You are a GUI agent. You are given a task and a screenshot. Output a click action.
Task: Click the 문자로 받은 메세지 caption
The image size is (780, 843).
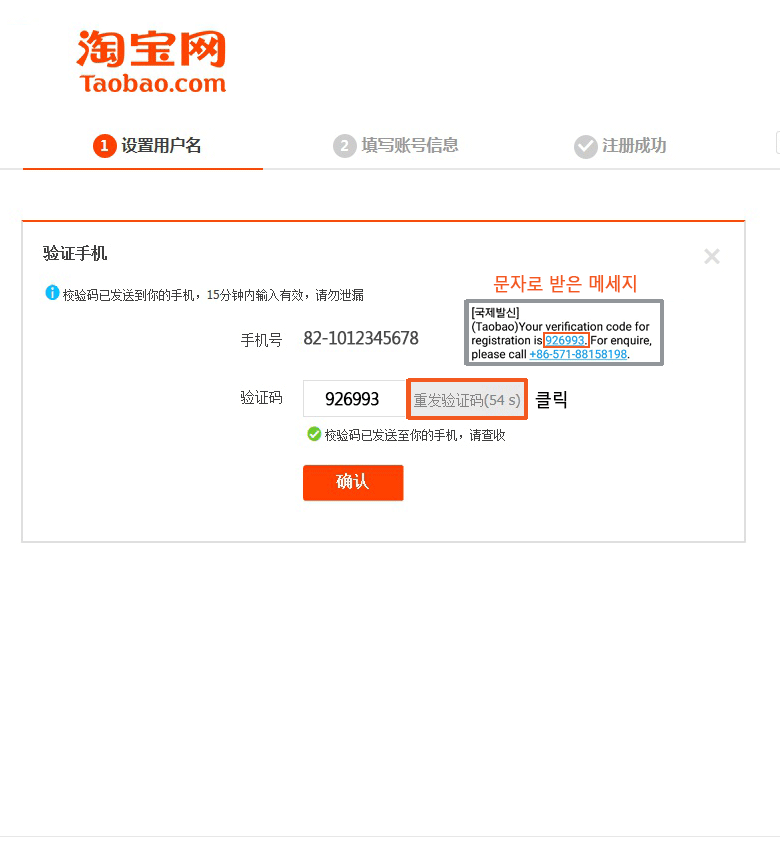coord(565,283)
